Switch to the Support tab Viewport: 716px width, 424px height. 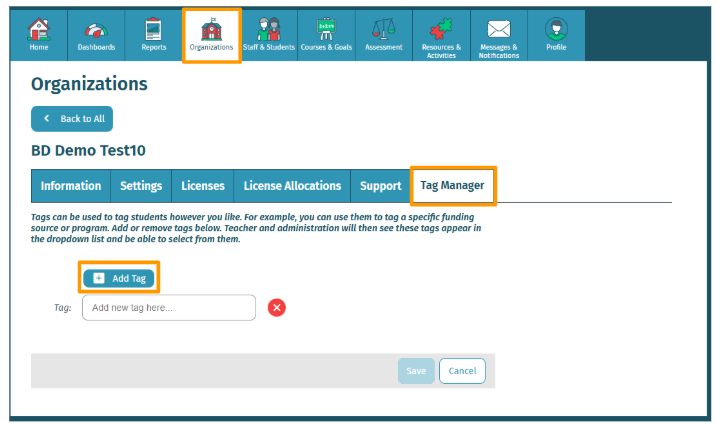[380, 186]
